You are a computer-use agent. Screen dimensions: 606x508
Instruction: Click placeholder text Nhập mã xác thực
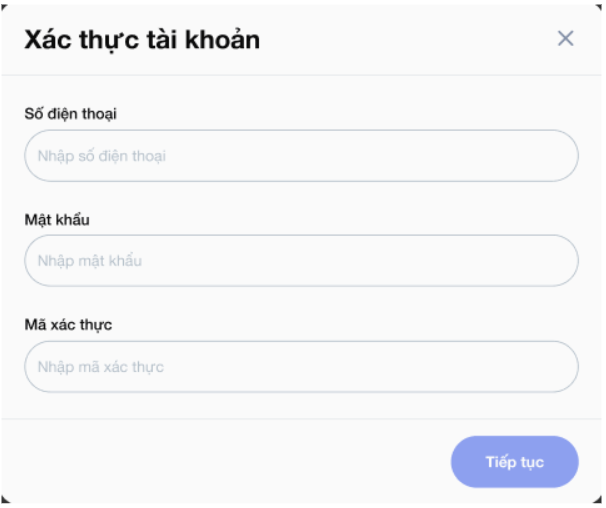[101, 367]
